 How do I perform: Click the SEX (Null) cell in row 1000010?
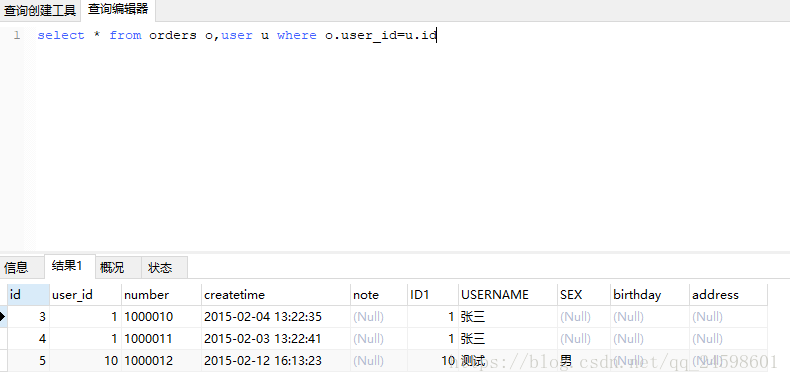click(584, 316)
